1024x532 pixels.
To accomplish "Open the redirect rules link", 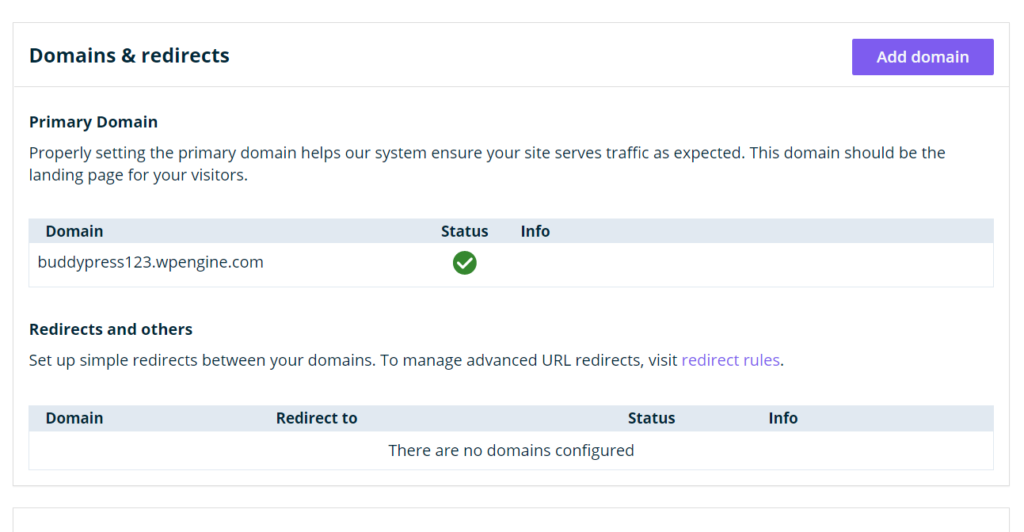I will click(x=730, y=360).
